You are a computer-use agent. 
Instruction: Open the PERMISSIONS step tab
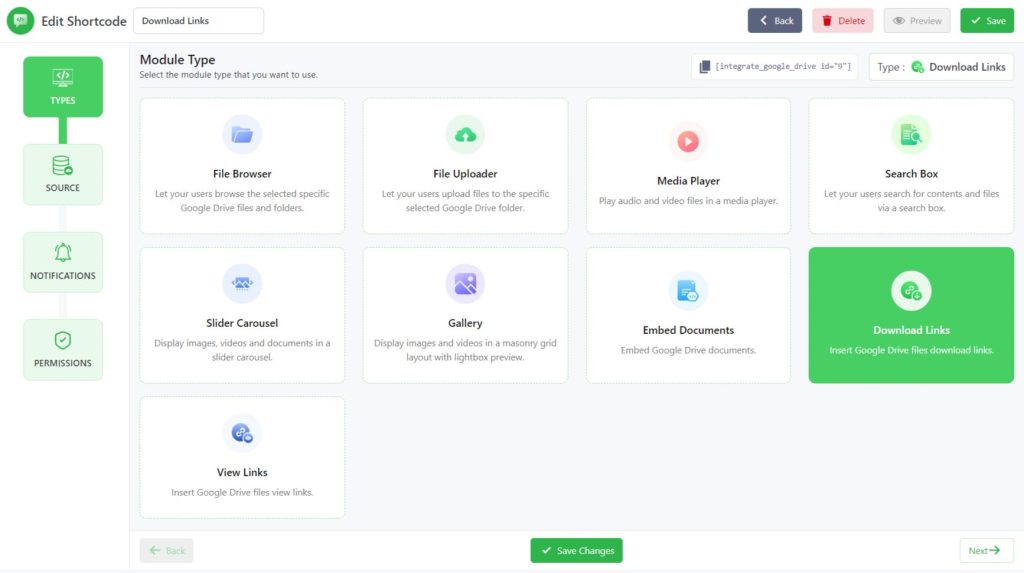coord(63,350)
